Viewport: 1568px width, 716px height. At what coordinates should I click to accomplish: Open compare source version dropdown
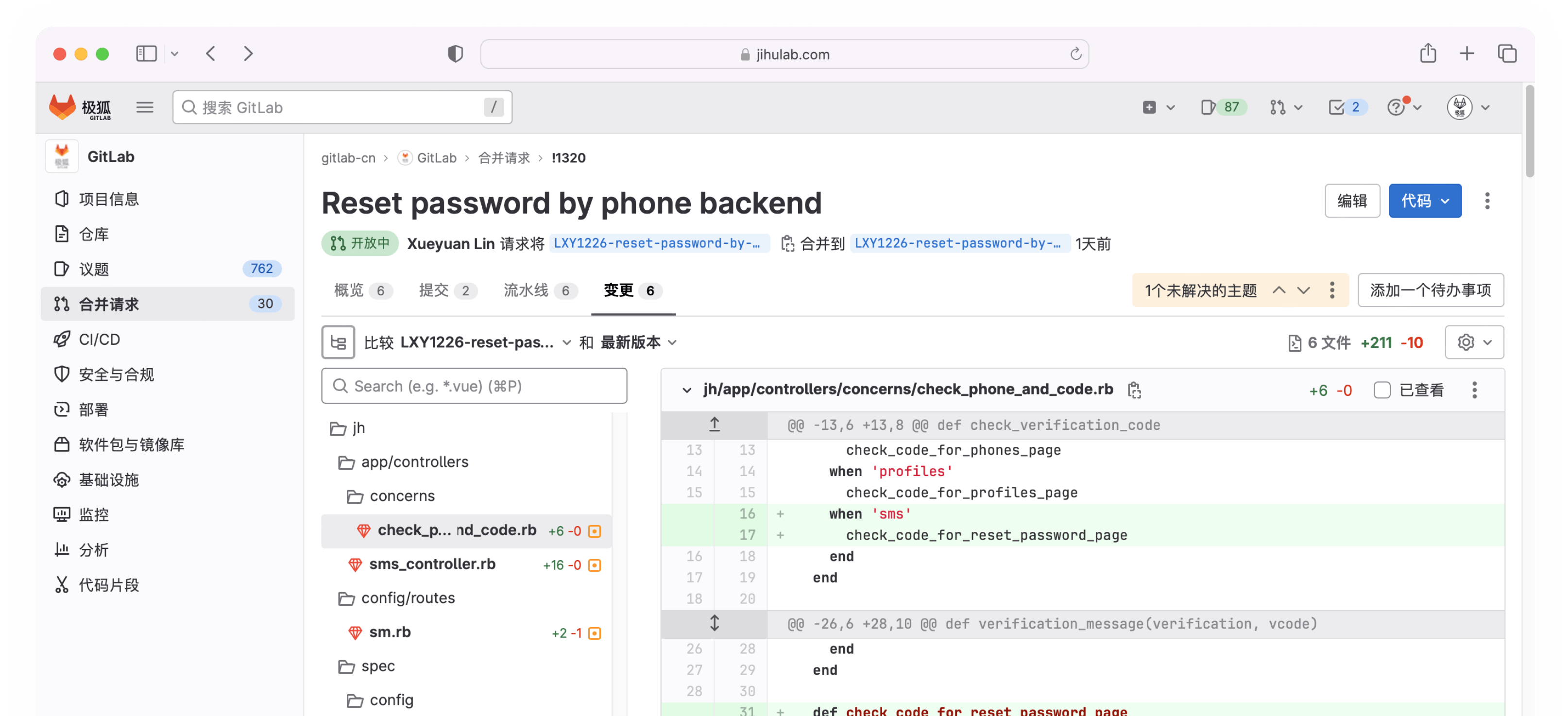[485, 342]
